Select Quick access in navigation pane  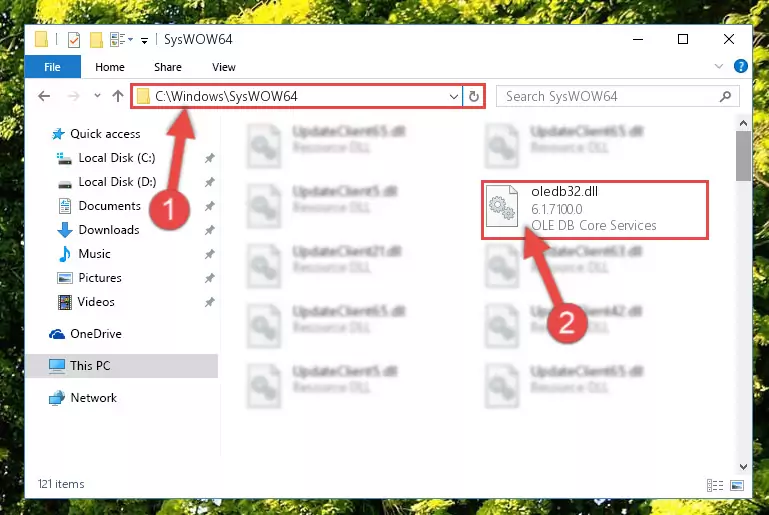pyautogui.click(x=105, y=134)
